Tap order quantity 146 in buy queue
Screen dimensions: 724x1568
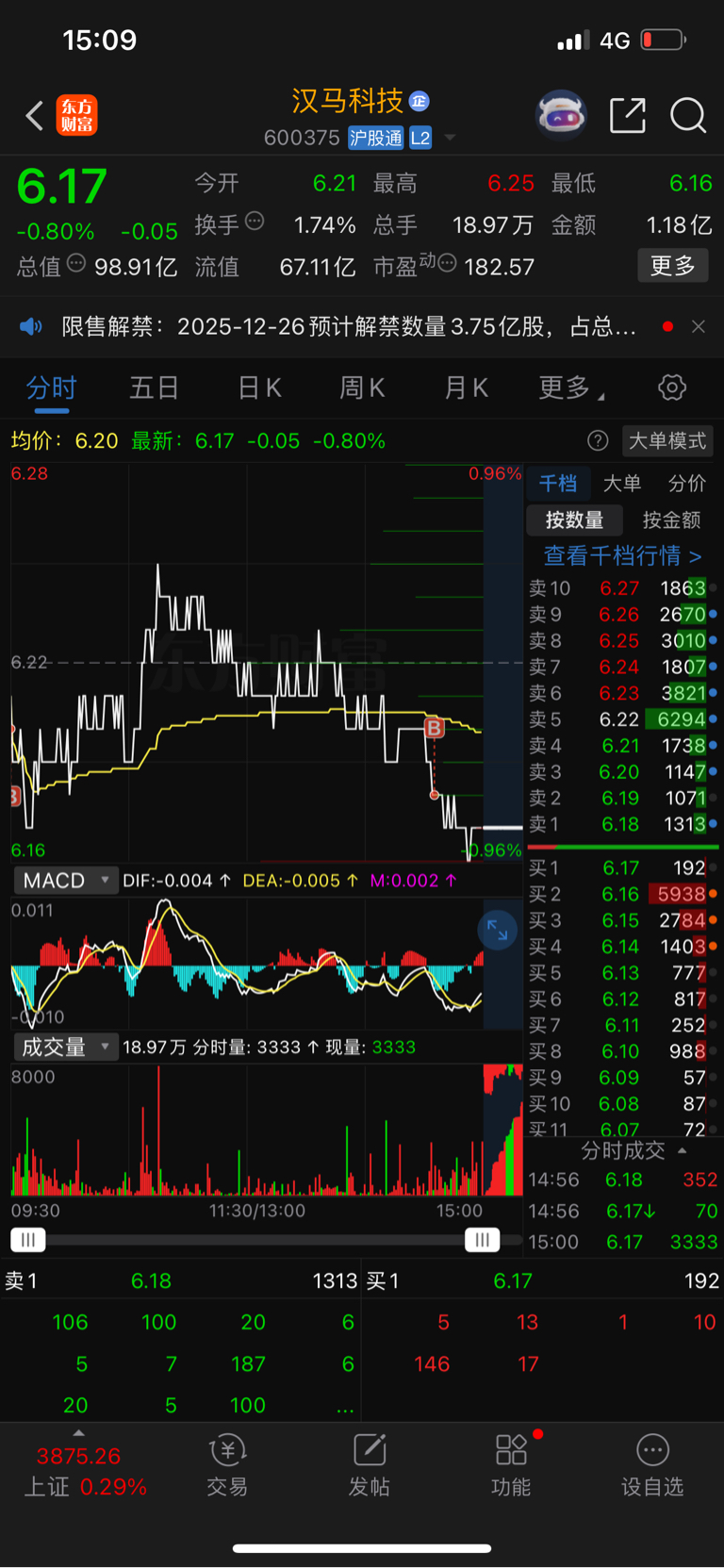(x=432, y=1363)
